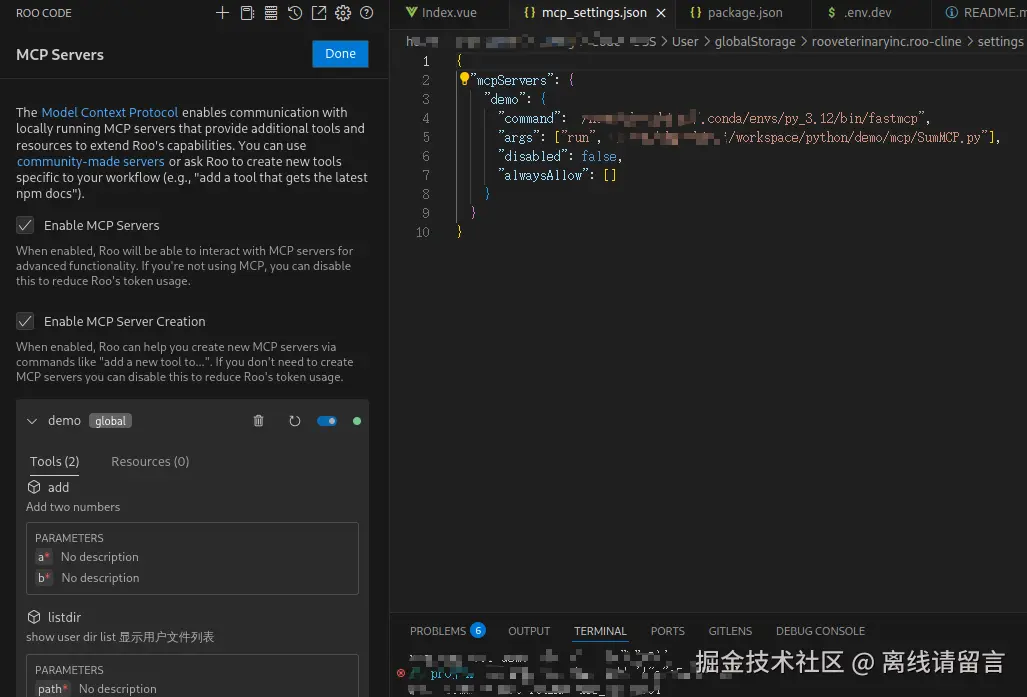The image size is (1027, 697).
Task: Close the mcp_settings.json tab
Action: pyautogui.click(x=662, y=13)
